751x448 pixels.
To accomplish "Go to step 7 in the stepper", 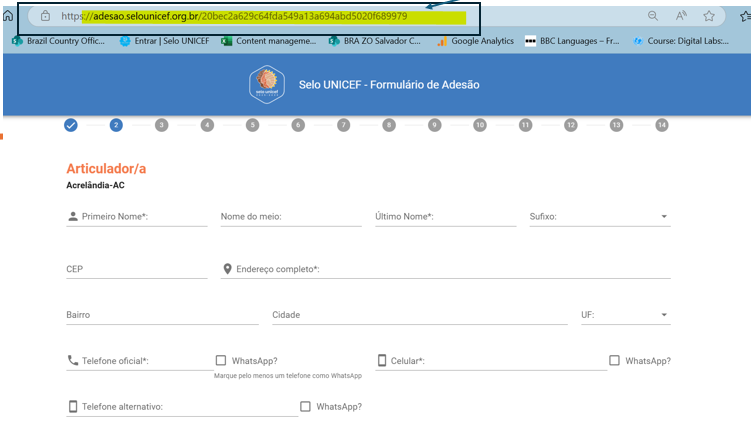I will 343,126.
